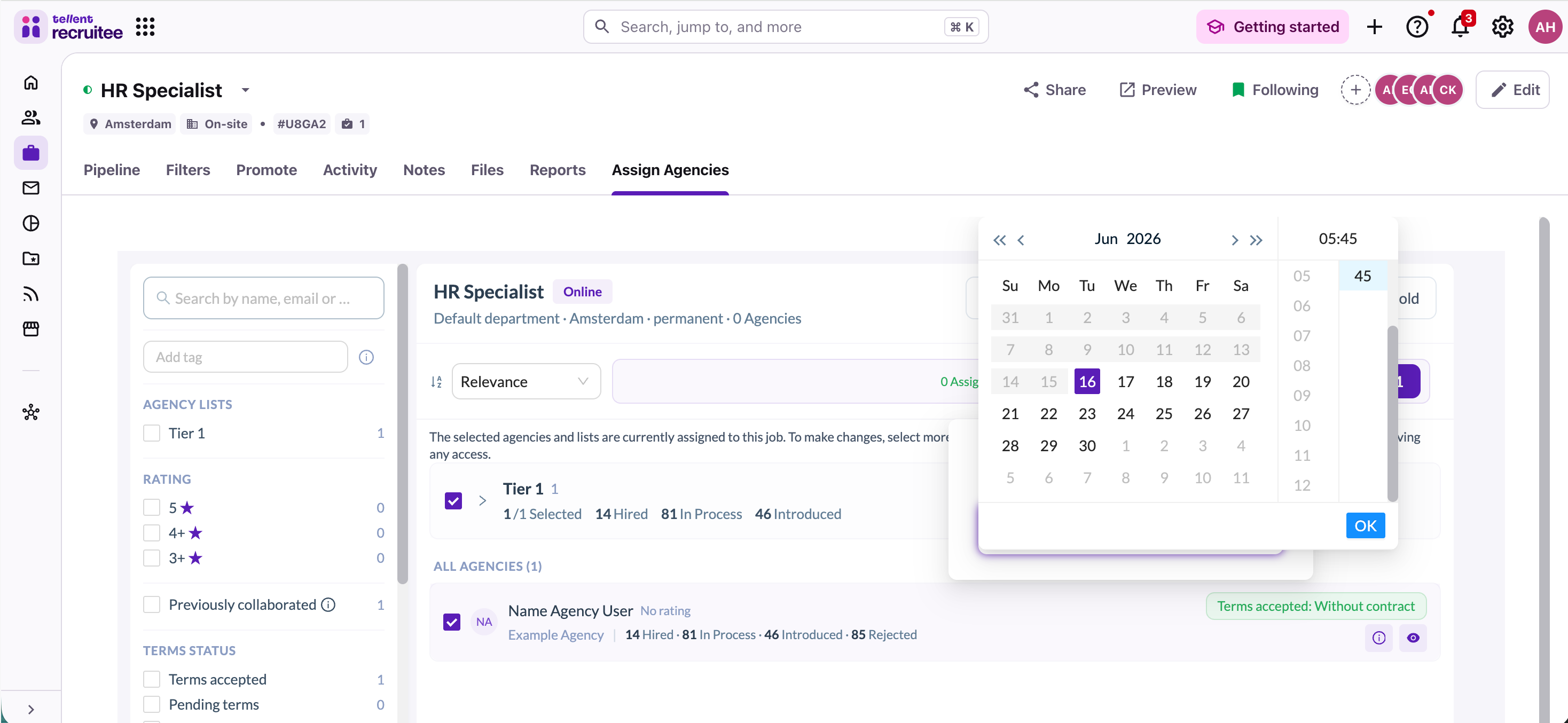The width and height of the screenshot is (1568, 723).
Task: Uncheck the Name Agency User checkbox
Action: point(452,622)
